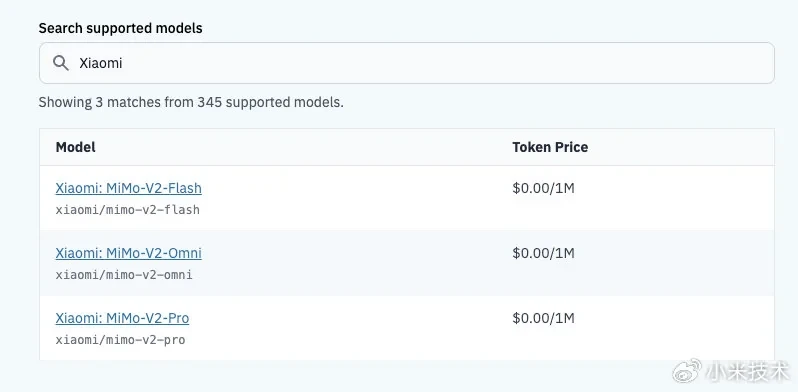This screenshot has width=798, height=392.
Task: Click the MiMo-V2-Flash token price value
Action: coord(543,188)
